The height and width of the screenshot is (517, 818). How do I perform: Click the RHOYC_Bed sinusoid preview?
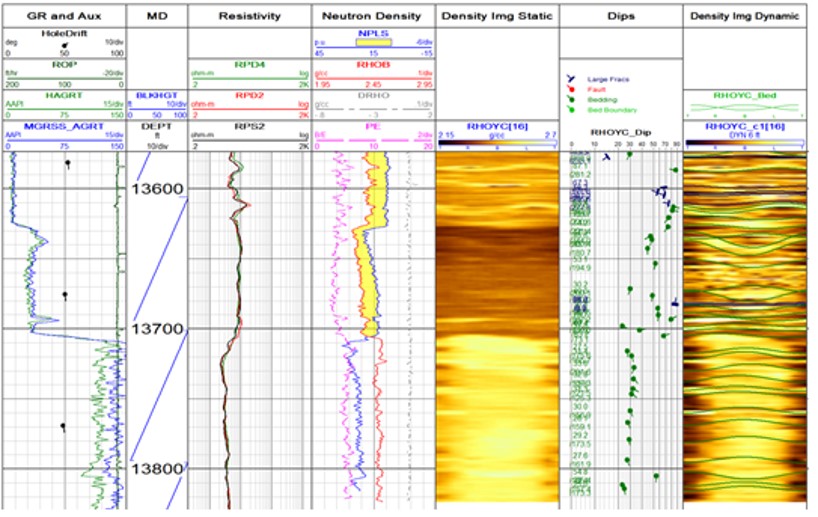click(747, 108)
